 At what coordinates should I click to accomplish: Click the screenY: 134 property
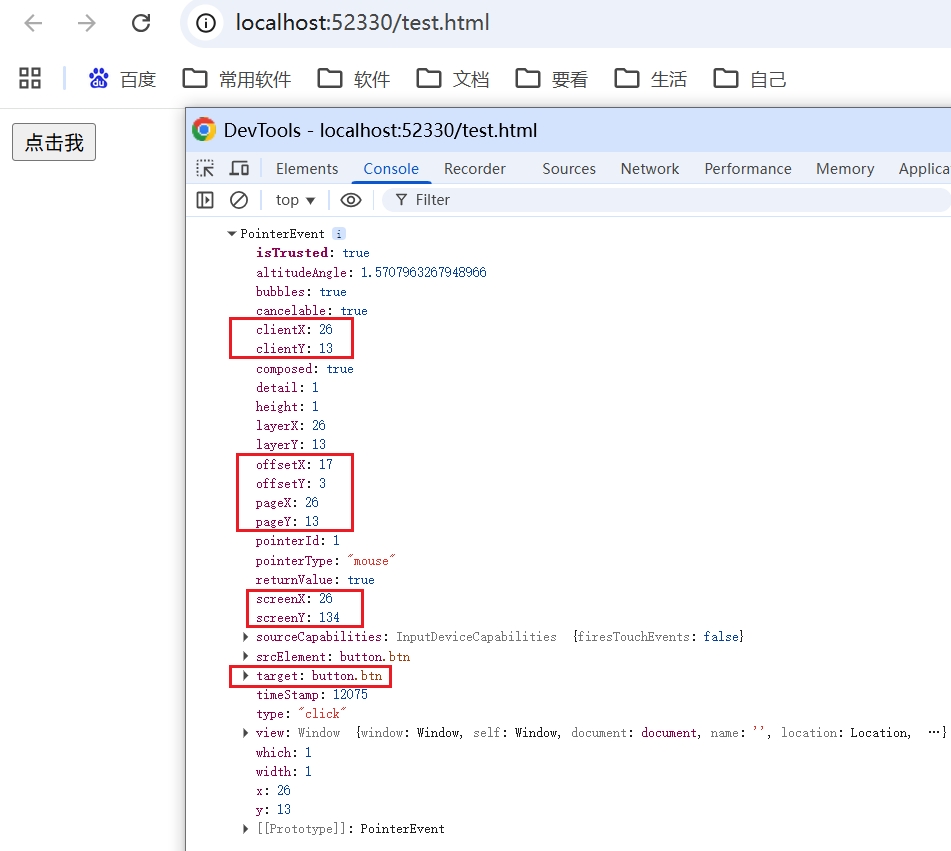298,617
